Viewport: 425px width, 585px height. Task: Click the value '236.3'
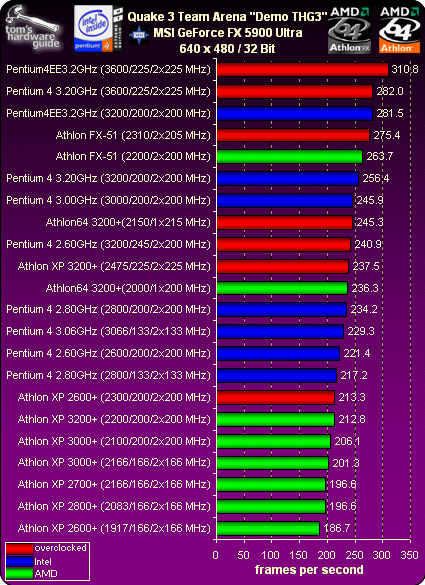(365, 288)
